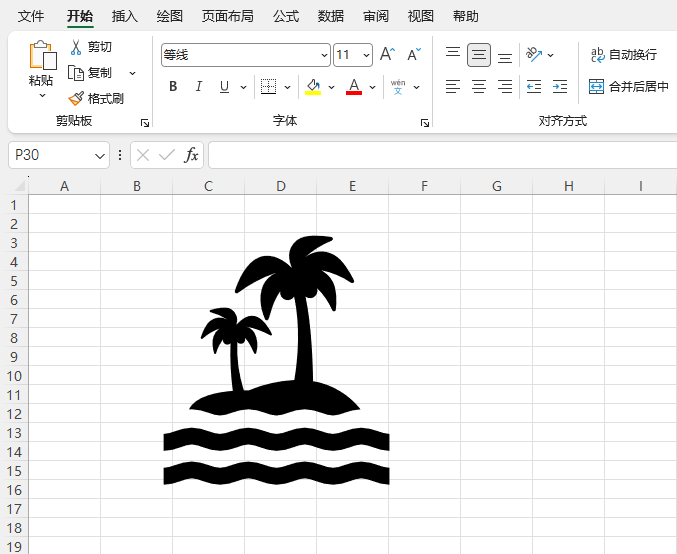Open the font name 等线 dropdown
This screenshot has width=677, height=554.
click(324, 55)
